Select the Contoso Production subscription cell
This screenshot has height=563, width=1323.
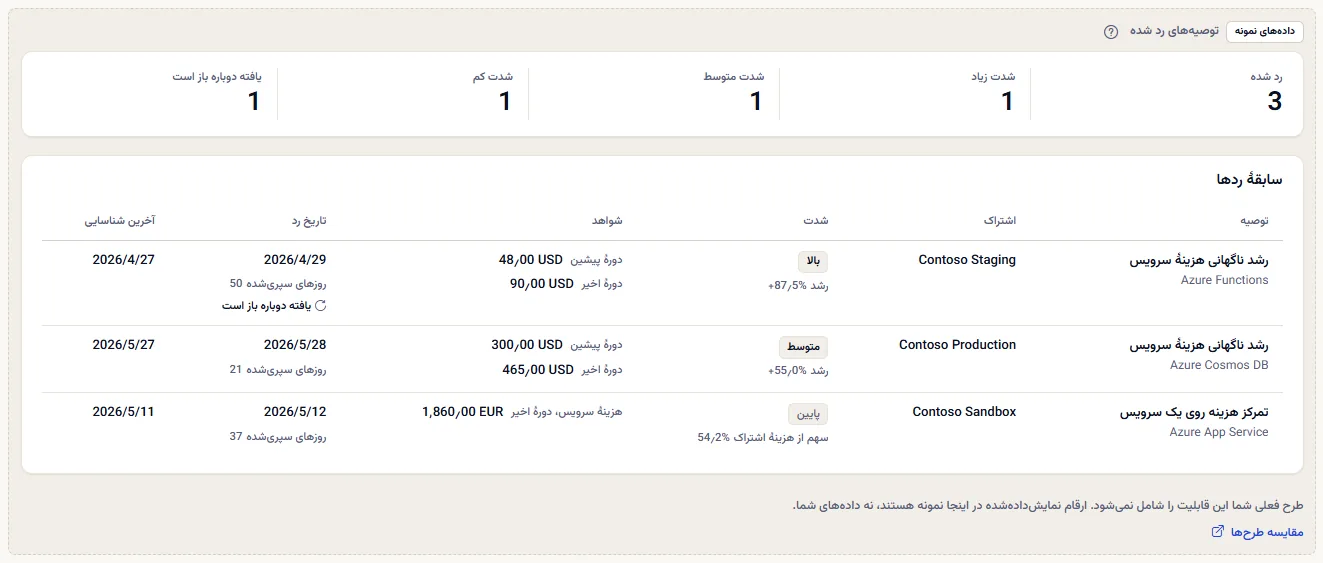point(957,345)
